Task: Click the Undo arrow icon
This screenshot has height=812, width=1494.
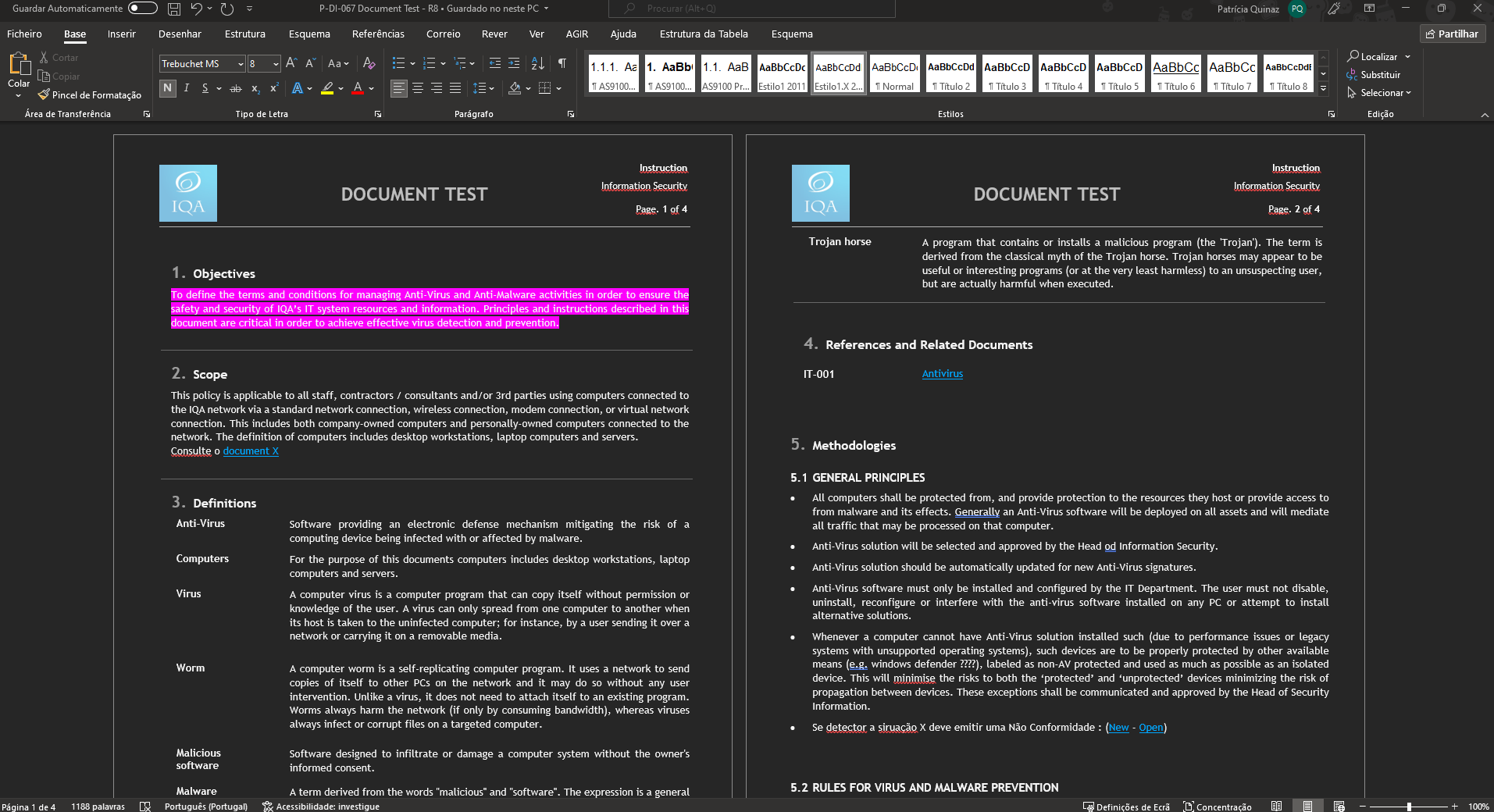Action: point(197,9)
